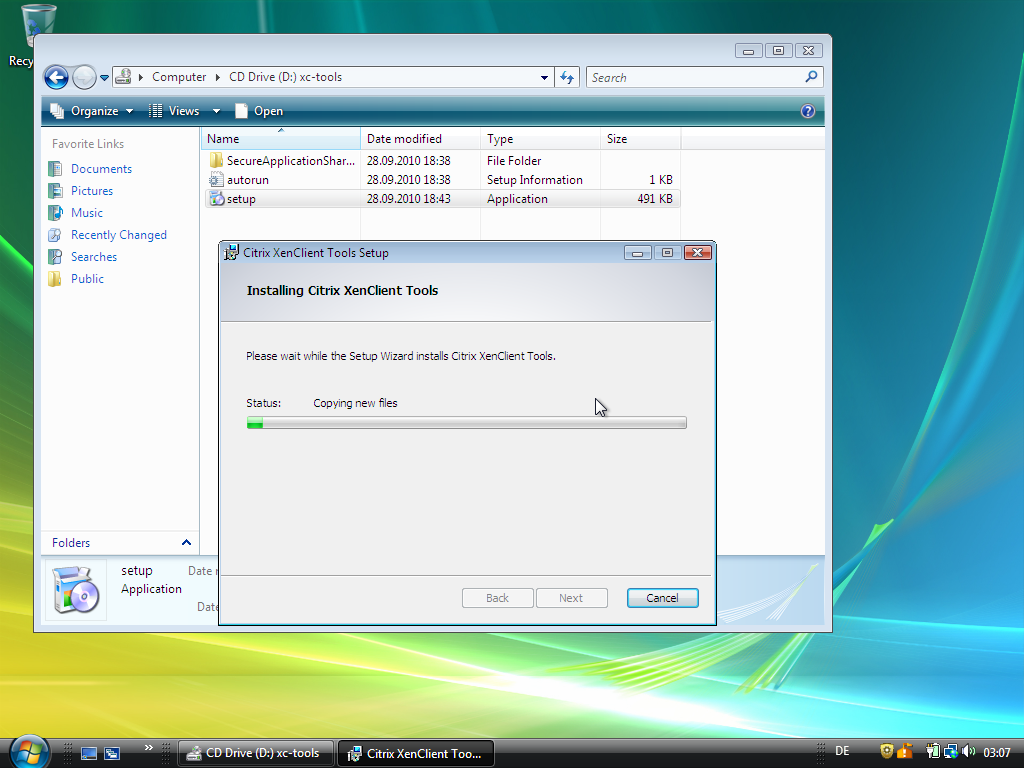Viewport: 1024px width, 768px height.
Task: Collapse the Folders pane expander
Action: [186, 542]
